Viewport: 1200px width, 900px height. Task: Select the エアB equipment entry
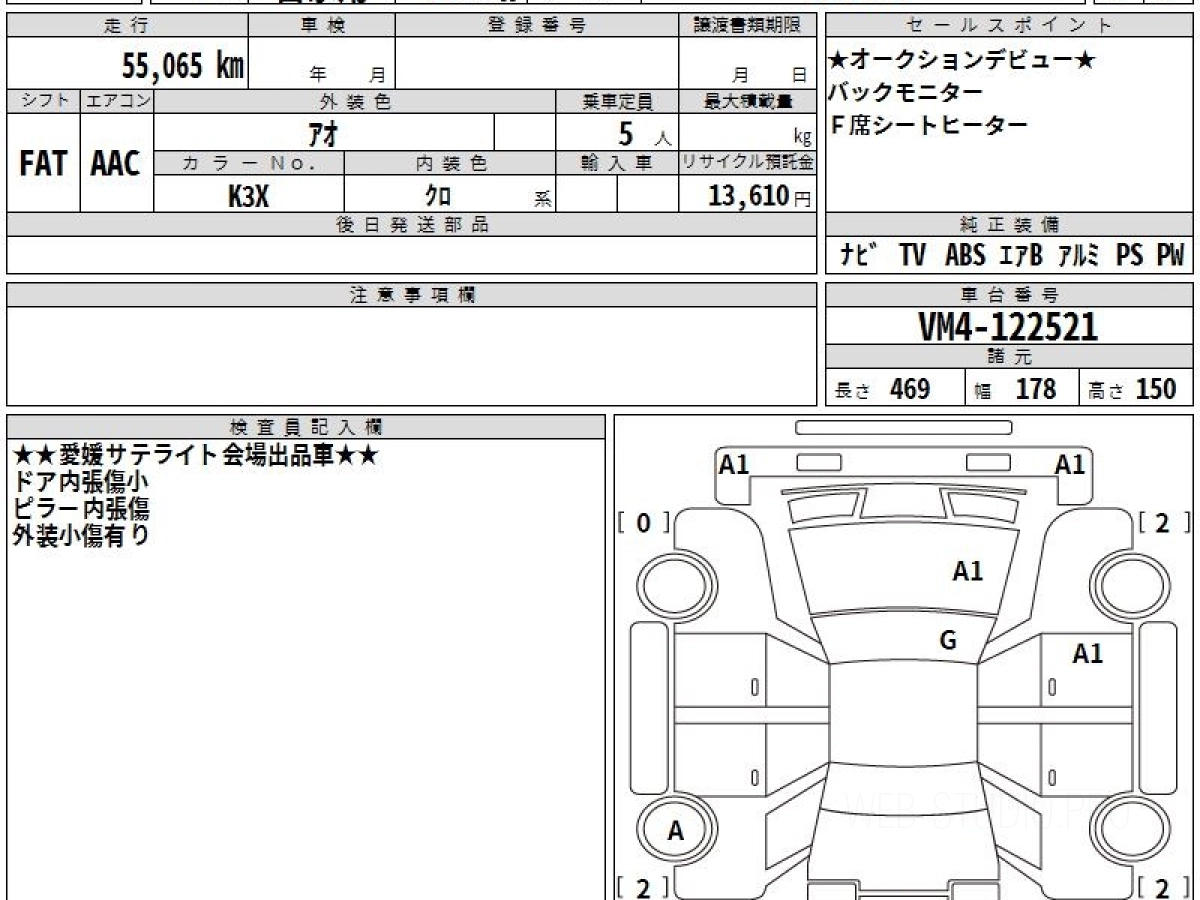point(1020,255)
